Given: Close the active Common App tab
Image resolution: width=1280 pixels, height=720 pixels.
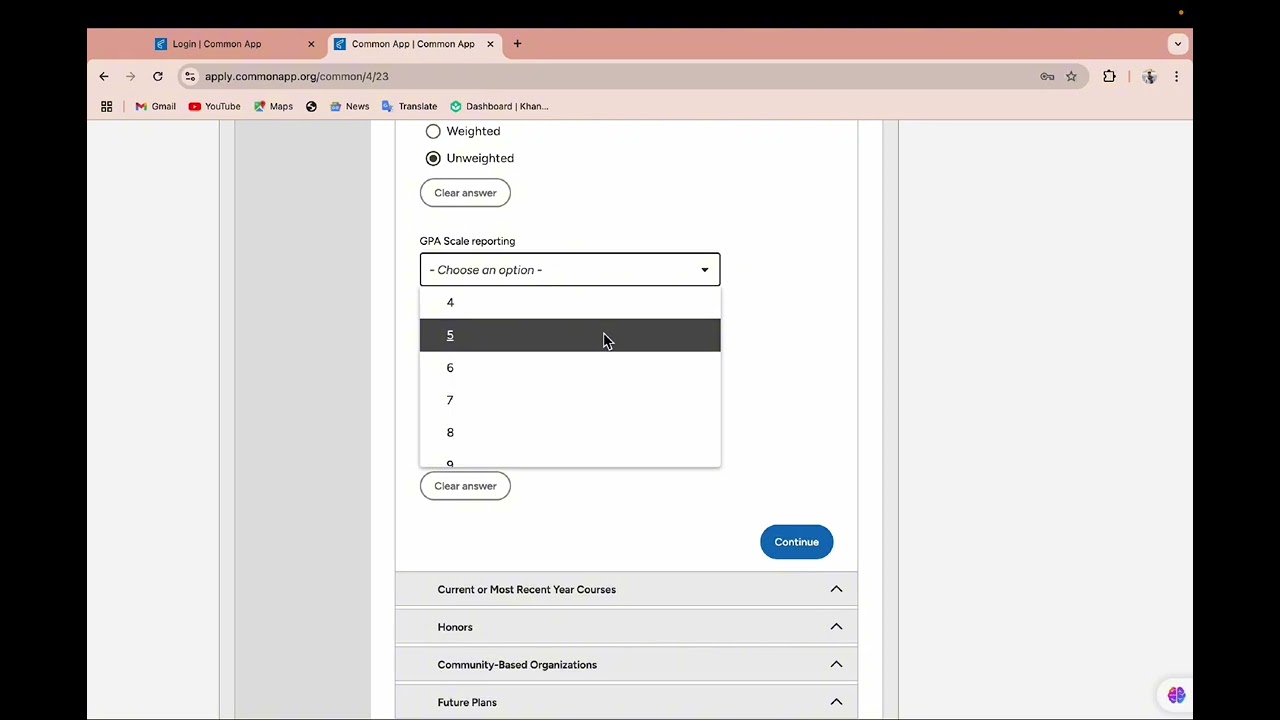Looking at the screenshot, I should (x=490, y=44).
